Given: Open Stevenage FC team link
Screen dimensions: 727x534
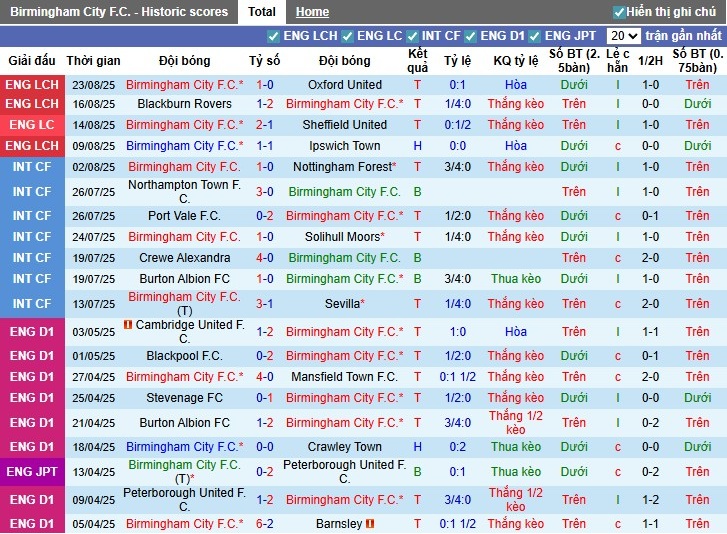Looking at the screenshot, I should click(185, 398).
